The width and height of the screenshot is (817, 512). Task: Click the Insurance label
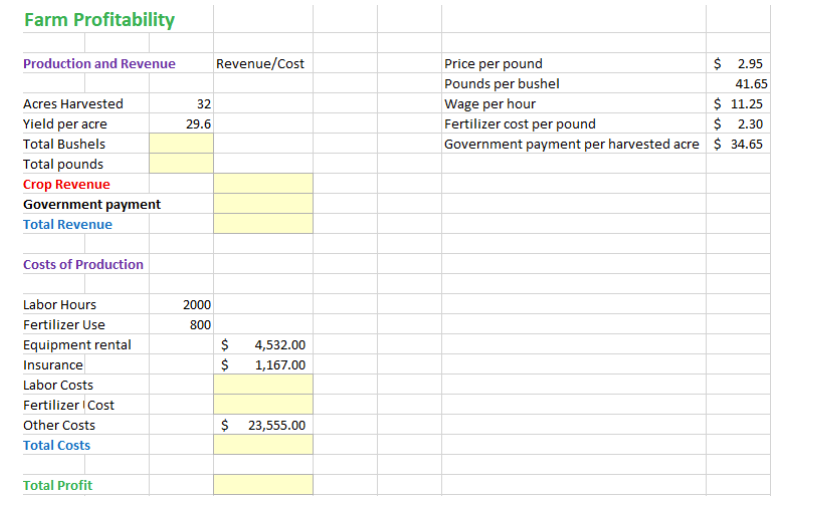[53, 365]
